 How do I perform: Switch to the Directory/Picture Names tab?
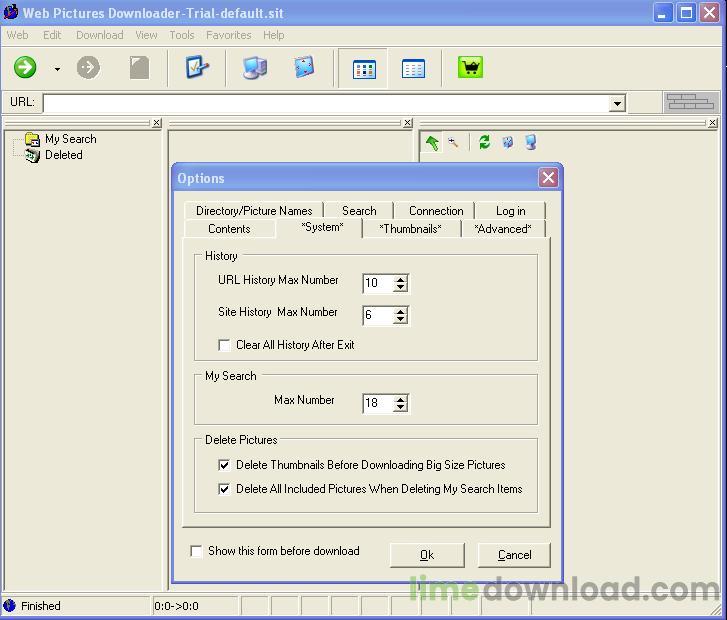(x=254, y=211)
